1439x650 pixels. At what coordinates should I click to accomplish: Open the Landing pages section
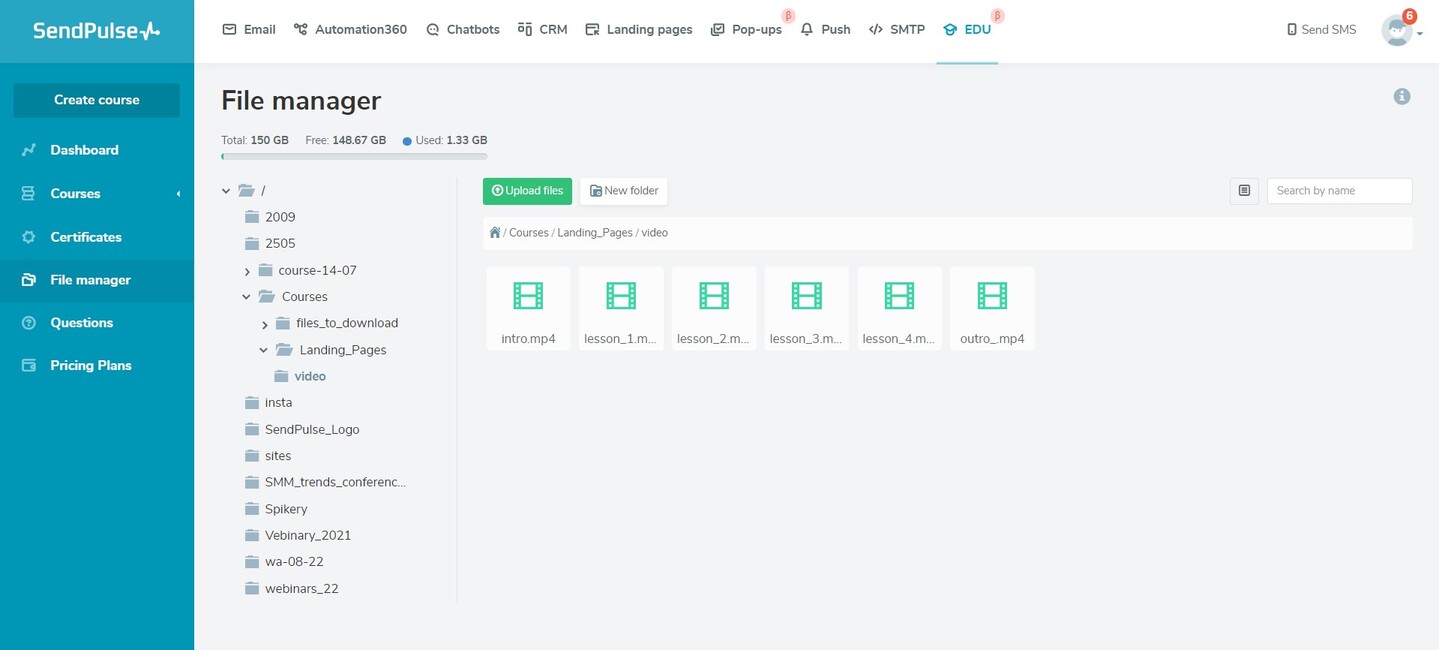point(638,29)
